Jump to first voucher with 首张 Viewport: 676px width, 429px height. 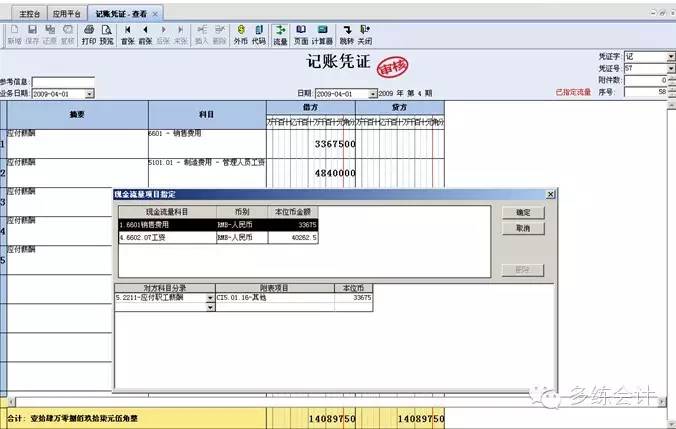(x=128, y=34)
